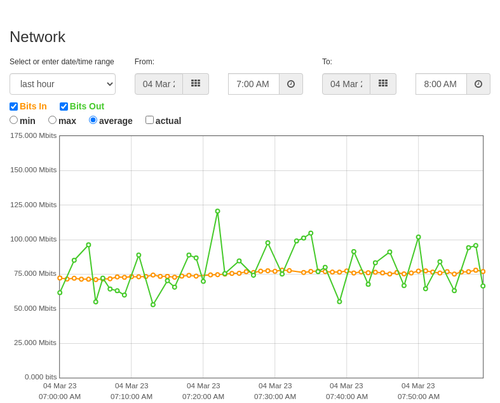
Task: Click the '07:00:00 AM' x-axis label
Action: coord(60,397)
